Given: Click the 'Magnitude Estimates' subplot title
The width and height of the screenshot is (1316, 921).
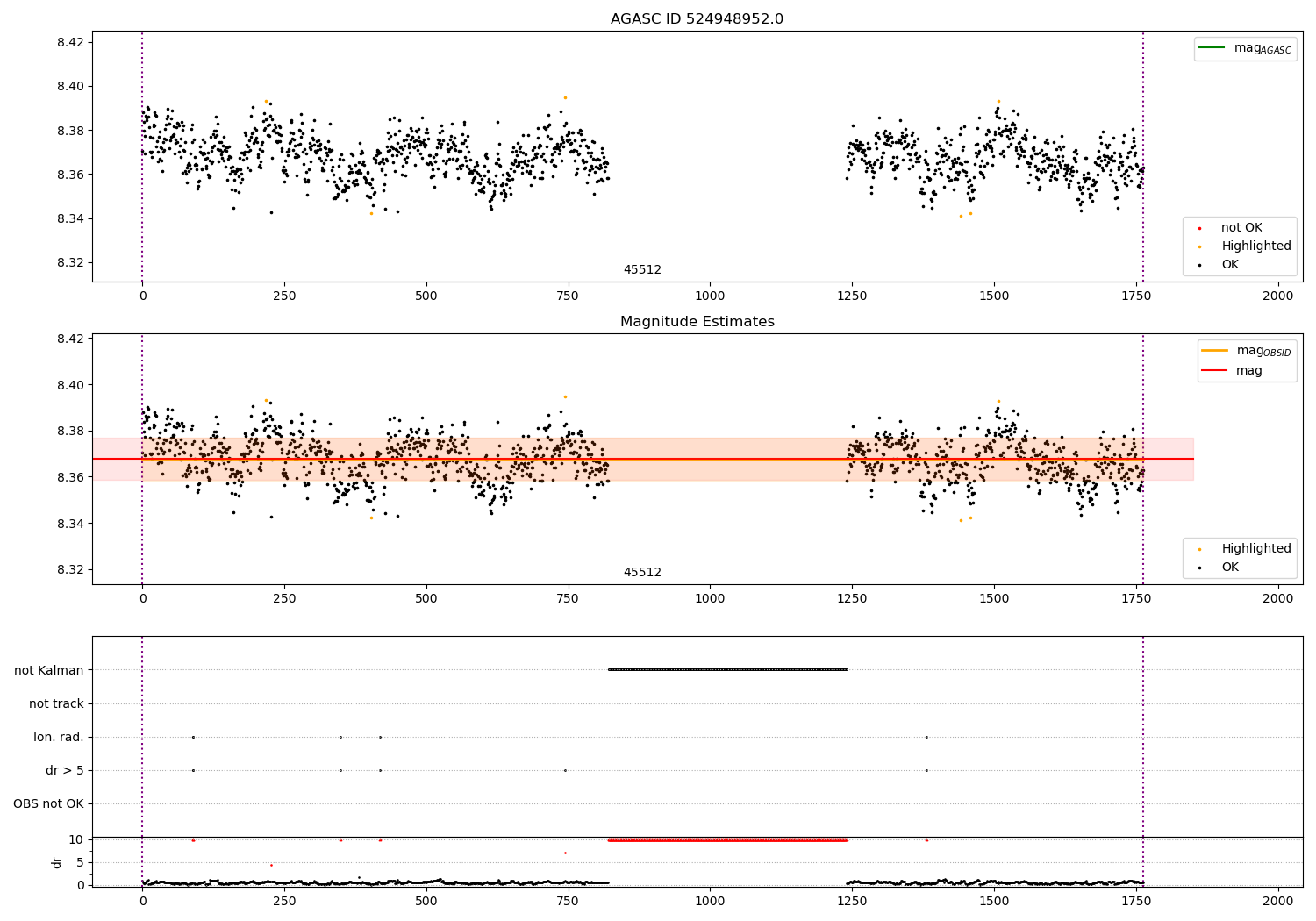Looking at the screenshot, I should pos(697,322).
